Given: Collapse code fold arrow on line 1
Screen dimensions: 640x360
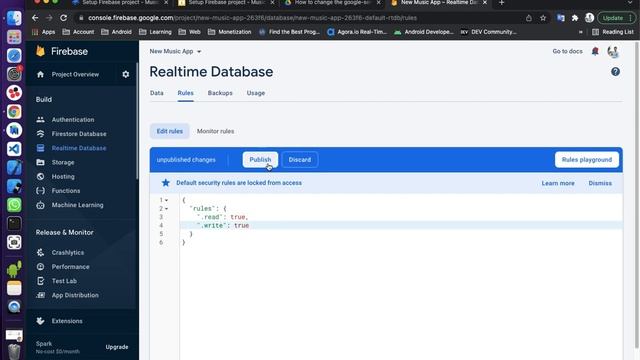Looking at the screenshot, I should 167,200.
